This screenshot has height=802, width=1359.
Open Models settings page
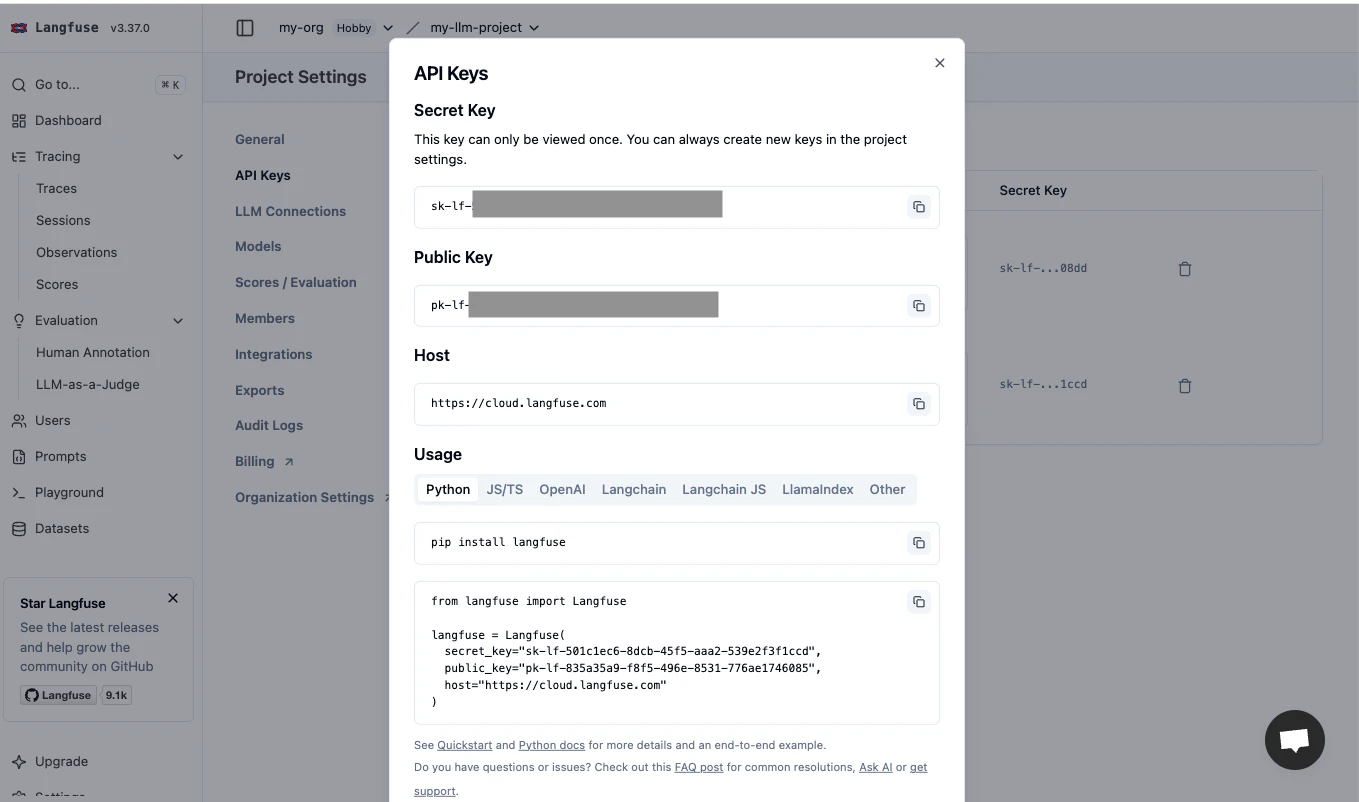(x=258, y=247)
